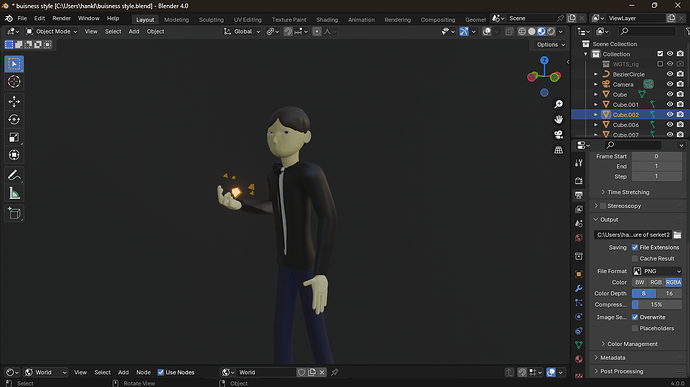Switch perspective/orthographic grid icon
The image size is (690, 387).
[558, 150]
